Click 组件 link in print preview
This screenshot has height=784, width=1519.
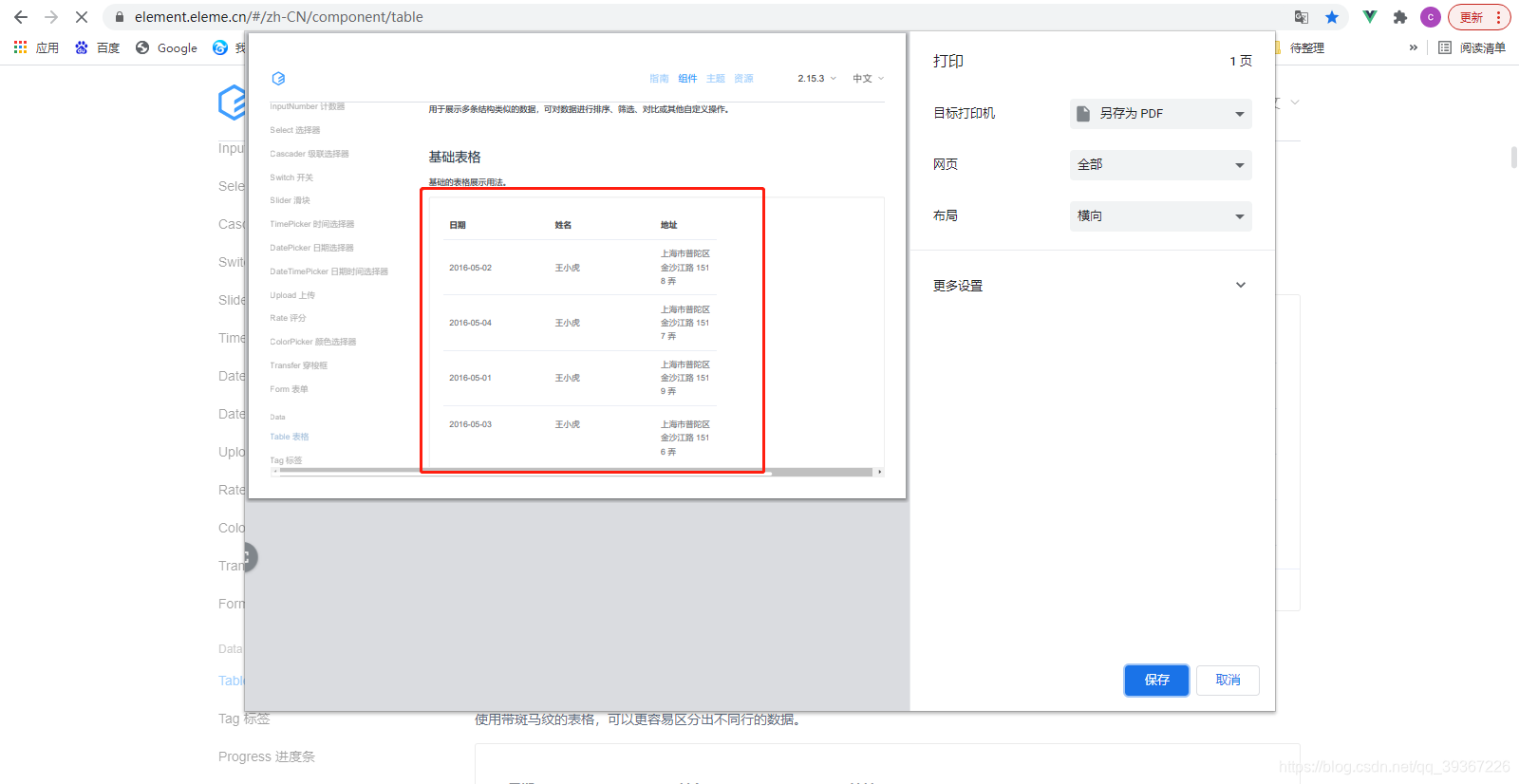687,79
